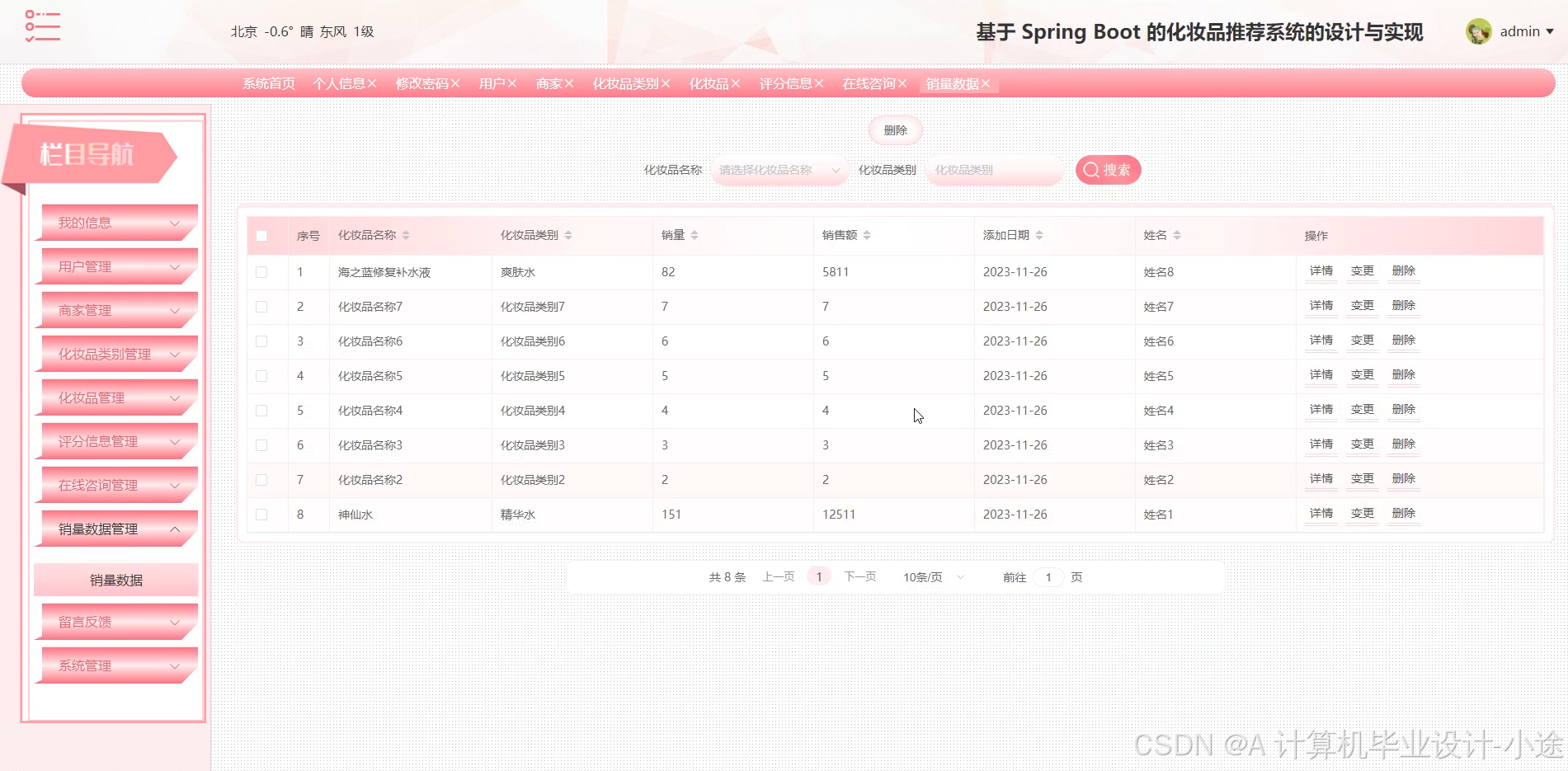Click 变更 for the 化妆品名称2 row

[1362, 478]
